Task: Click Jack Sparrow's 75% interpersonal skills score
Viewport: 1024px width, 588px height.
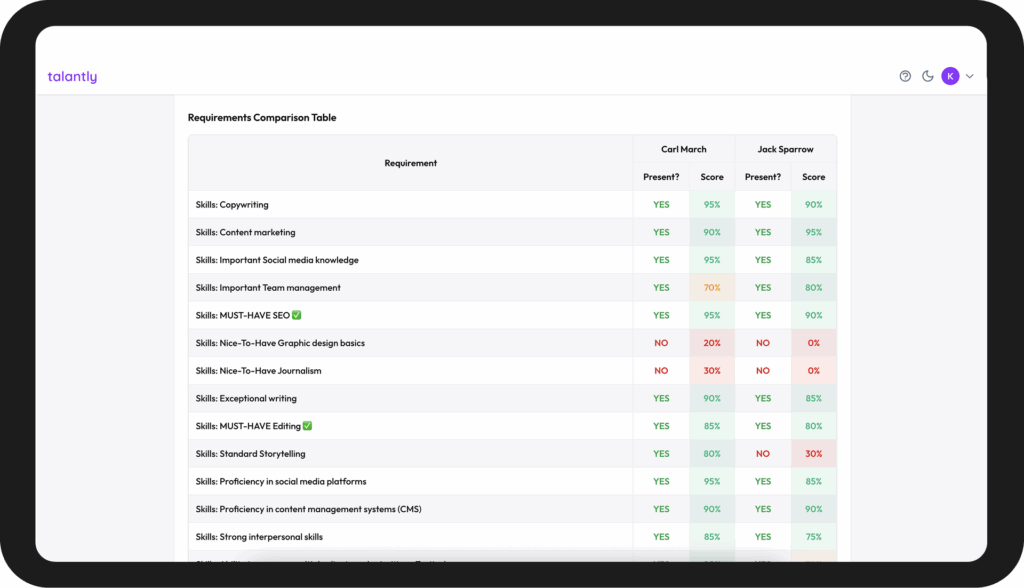Action: (813, 537)
